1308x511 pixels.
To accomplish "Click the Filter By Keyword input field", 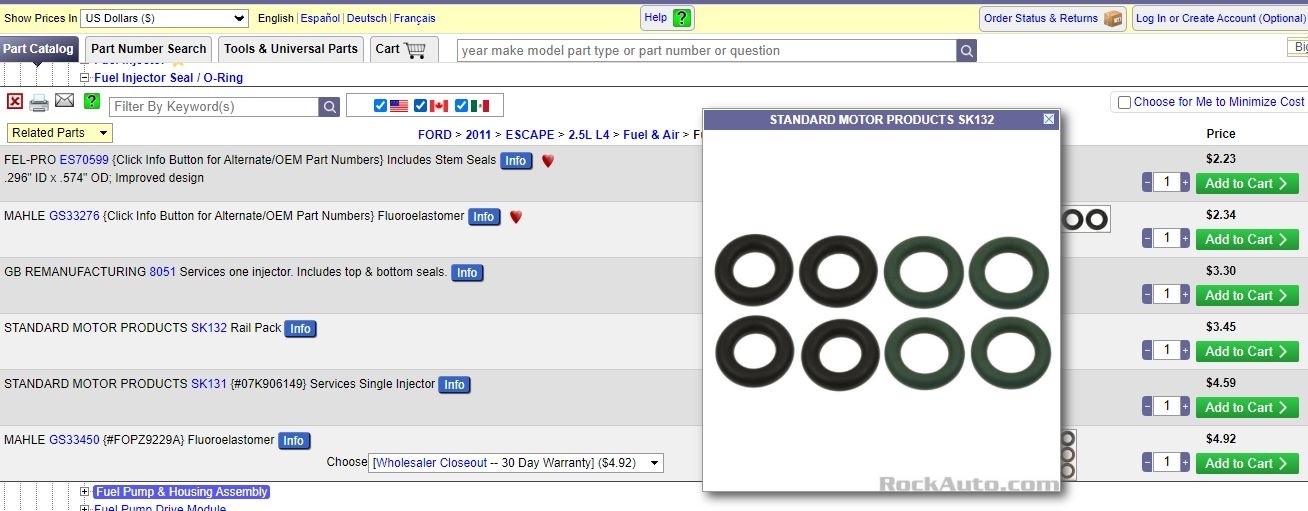I will [x=214, y=107].
